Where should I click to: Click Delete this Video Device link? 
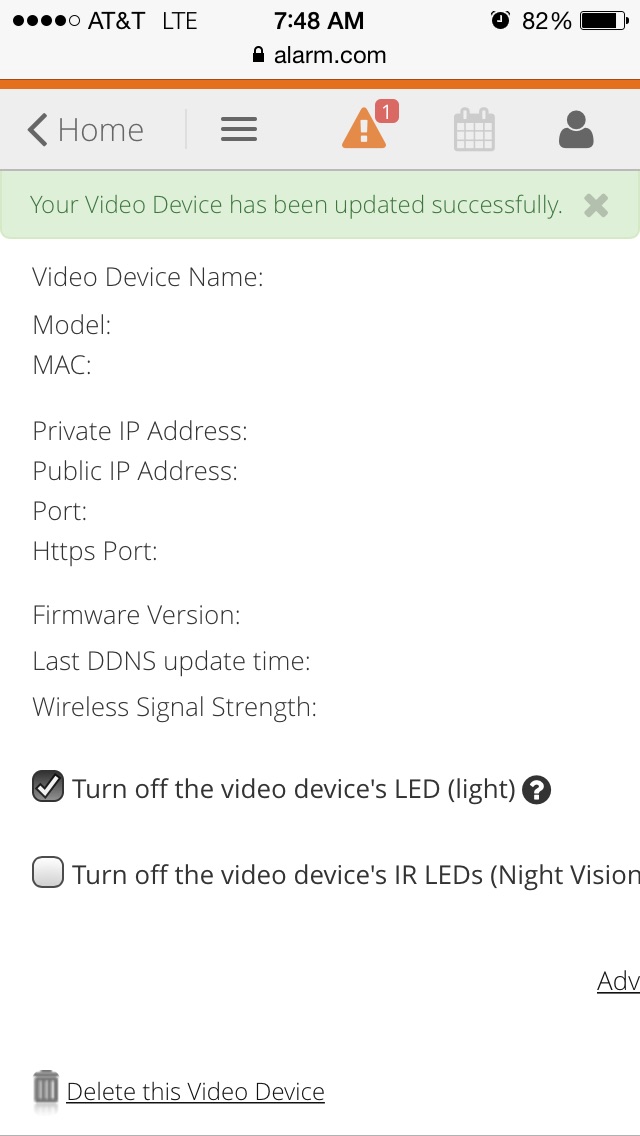point(196,1091)
